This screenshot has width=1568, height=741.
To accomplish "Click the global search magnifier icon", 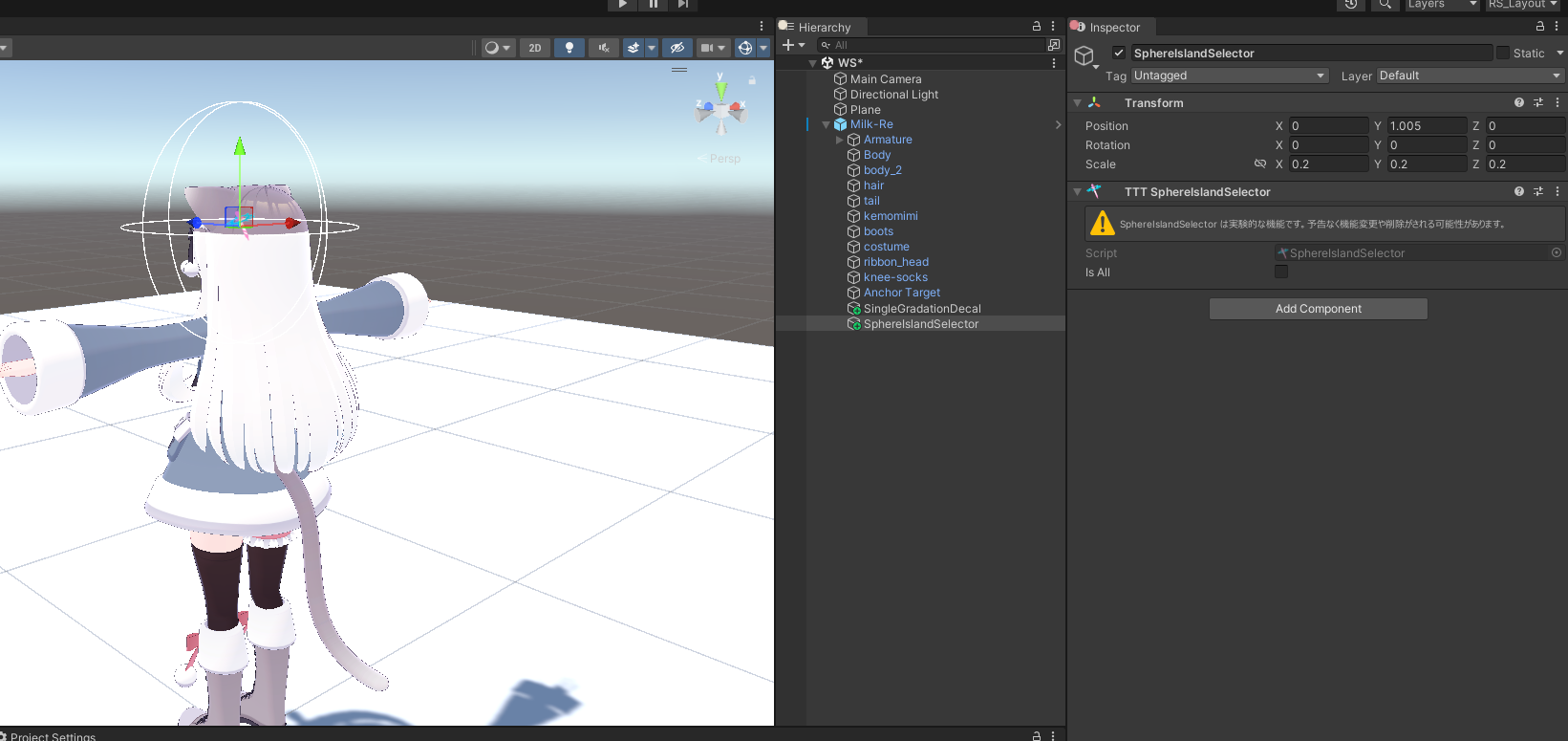I will pos(1385,5).
